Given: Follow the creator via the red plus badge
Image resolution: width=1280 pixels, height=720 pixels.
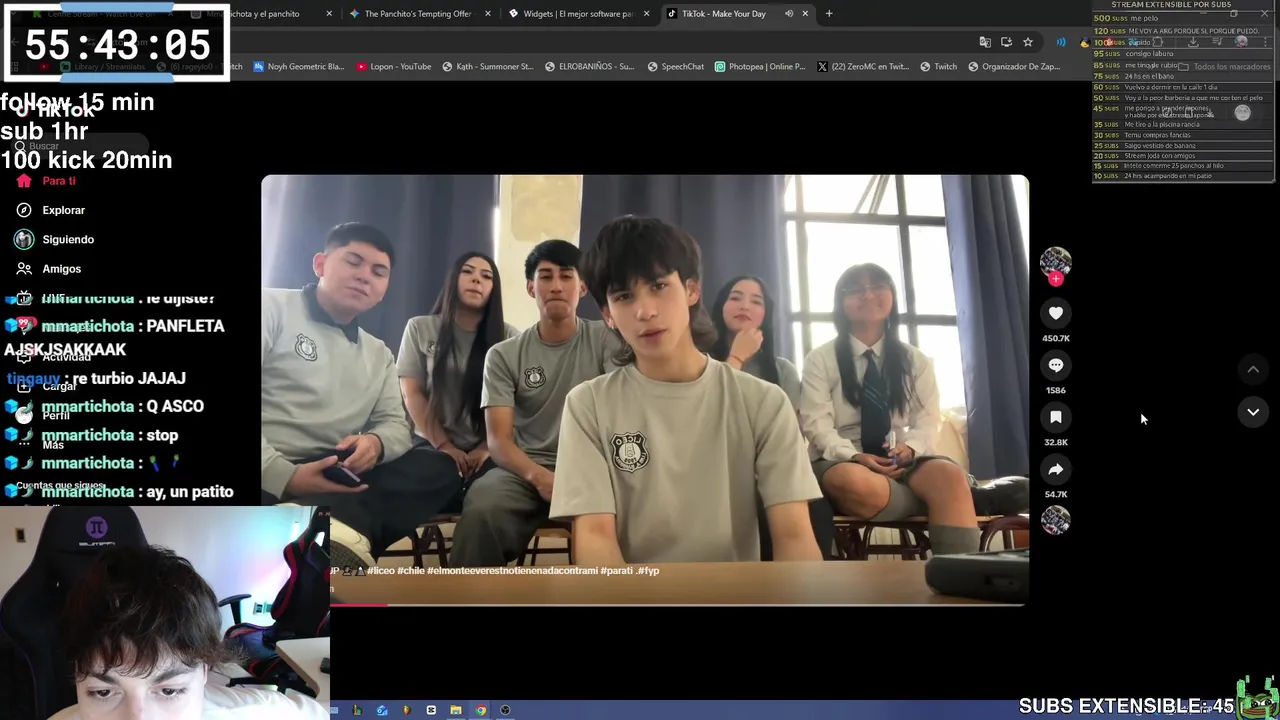Looking at the screenshot, I should click(1055, 280).
